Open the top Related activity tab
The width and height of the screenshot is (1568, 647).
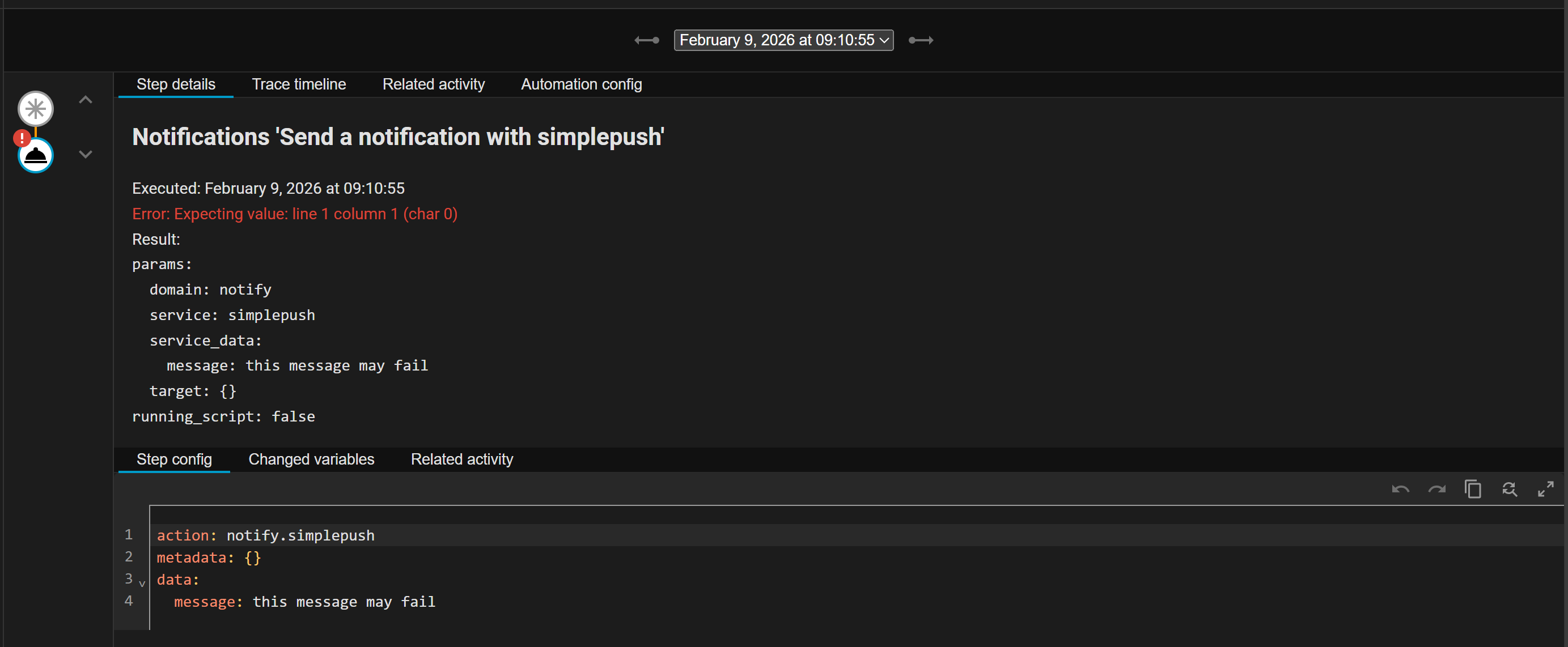[x=434, y=84]
